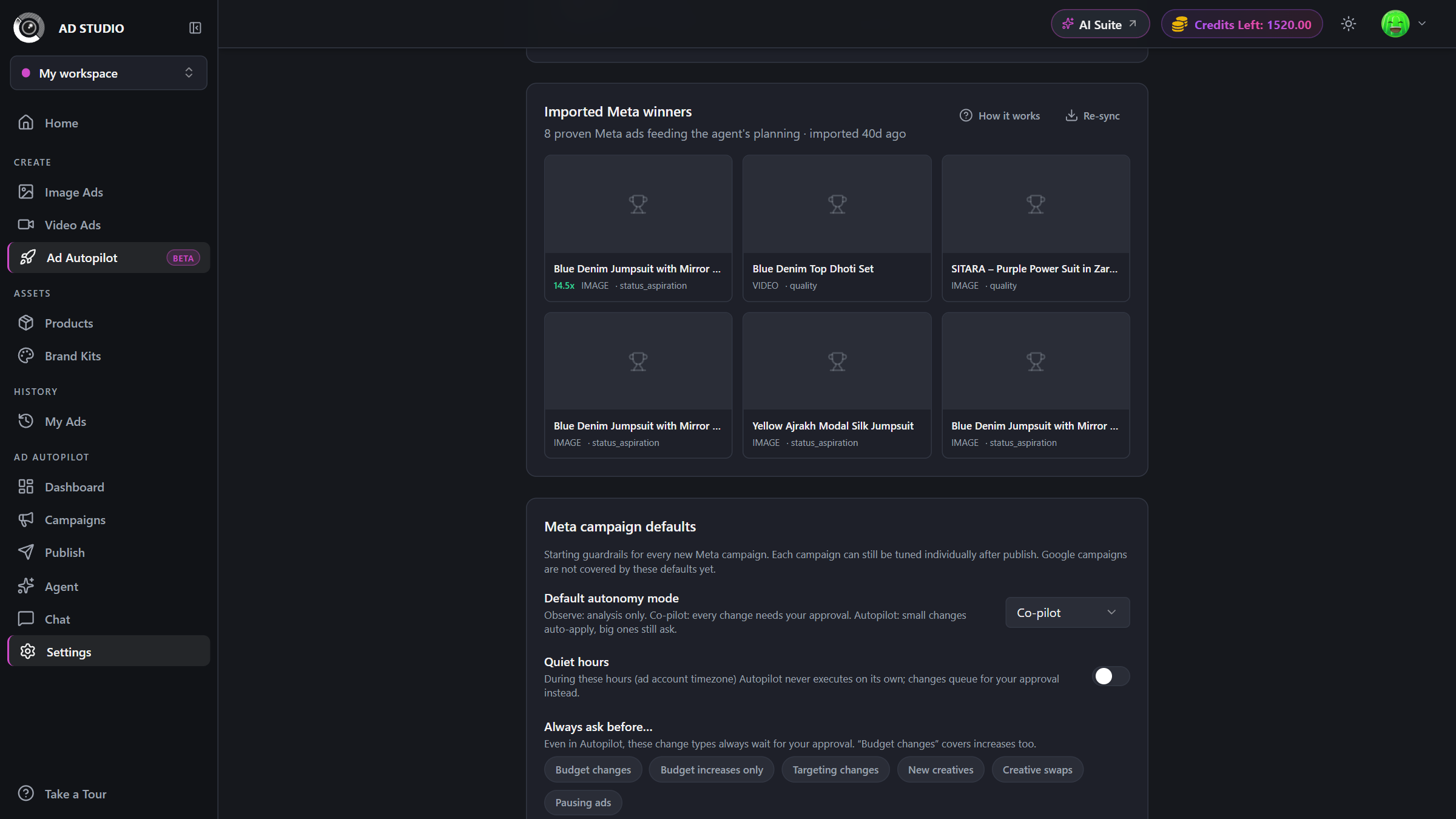Toggle the Budget changes chip

pos(593,769)
